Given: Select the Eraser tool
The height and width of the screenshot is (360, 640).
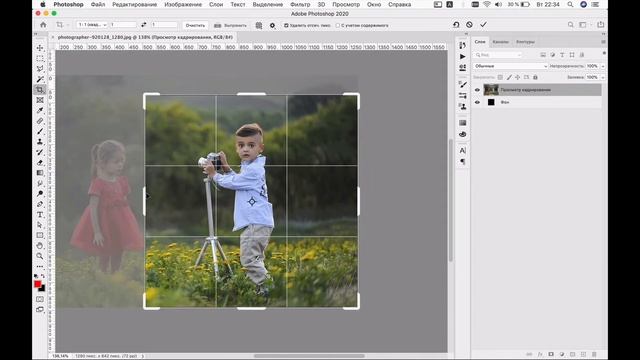Looking at the screenshot, I should tap(40, 162).
